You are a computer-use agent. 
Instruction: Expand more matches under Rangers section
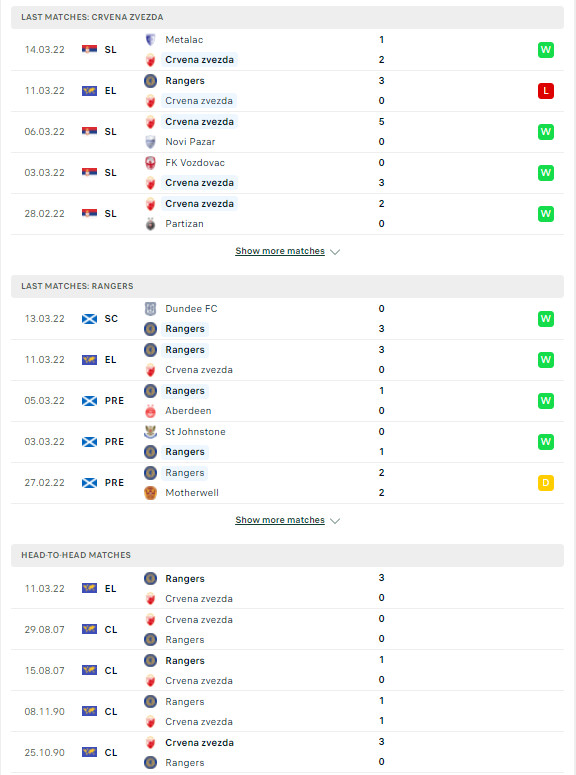[280, 520]
